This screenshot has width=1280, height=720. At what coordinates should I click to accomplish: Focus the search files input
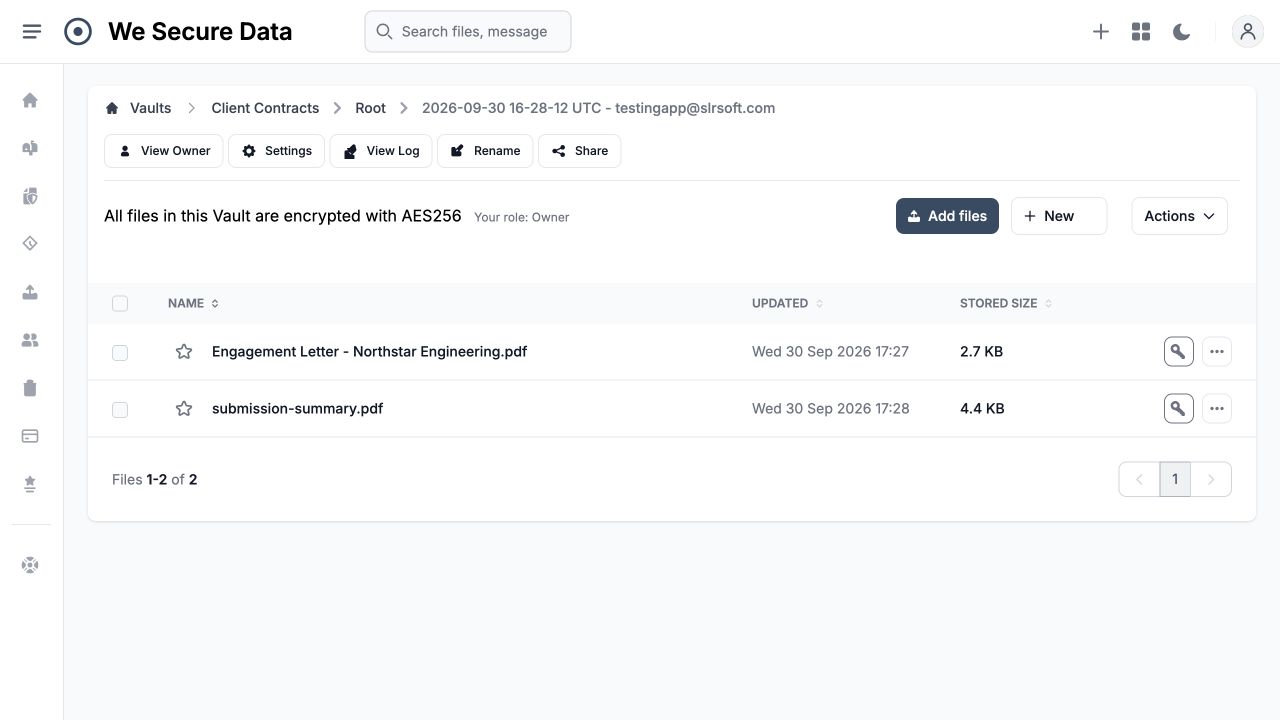tap(468, 32)
